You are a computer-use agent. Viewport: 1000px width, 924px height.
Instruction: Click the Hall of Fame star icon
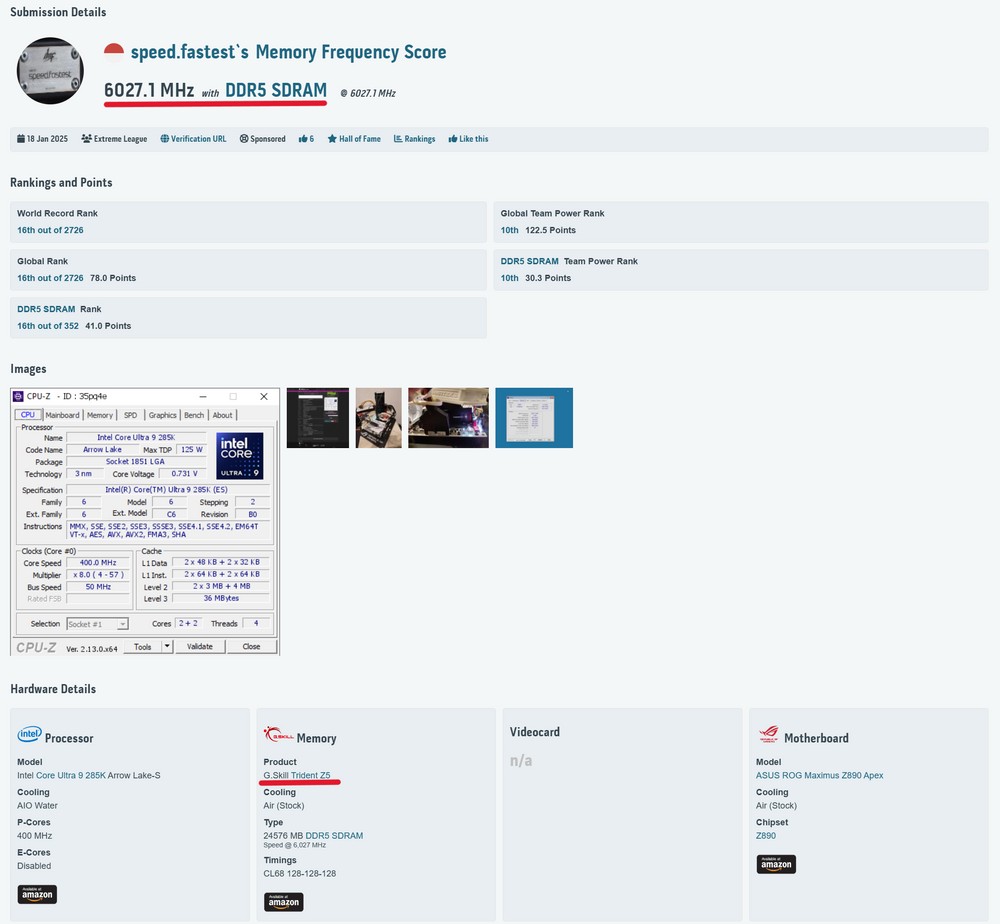point(332,139)
